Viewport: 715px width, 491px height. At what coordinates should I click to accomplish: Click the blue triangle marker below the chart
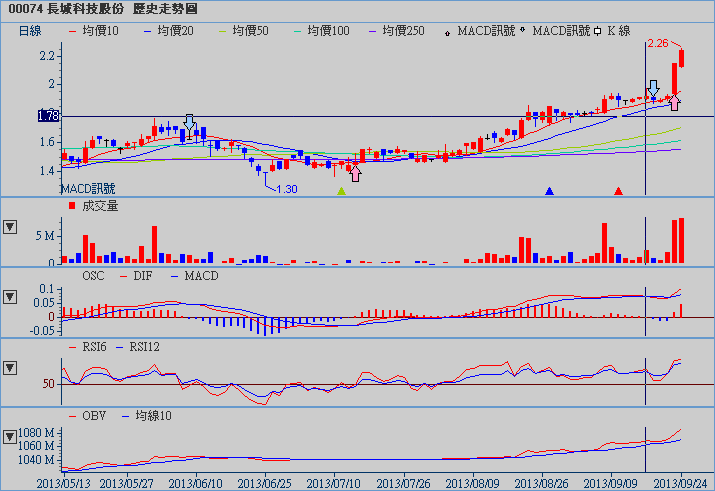click(x=549, y=190)
